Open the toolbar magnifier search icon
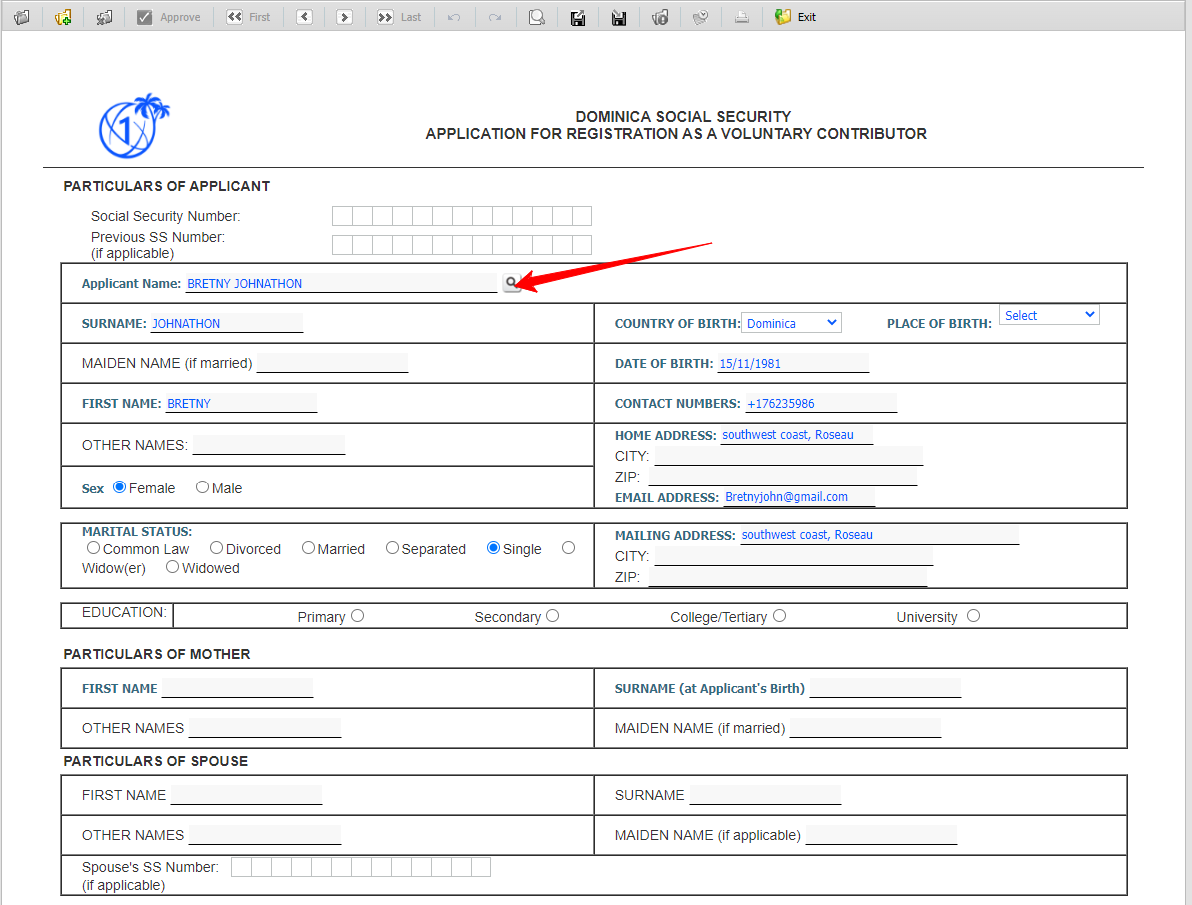Image resolution: width=1192 pixels, height=905 pixels. [x=537, y=17]
